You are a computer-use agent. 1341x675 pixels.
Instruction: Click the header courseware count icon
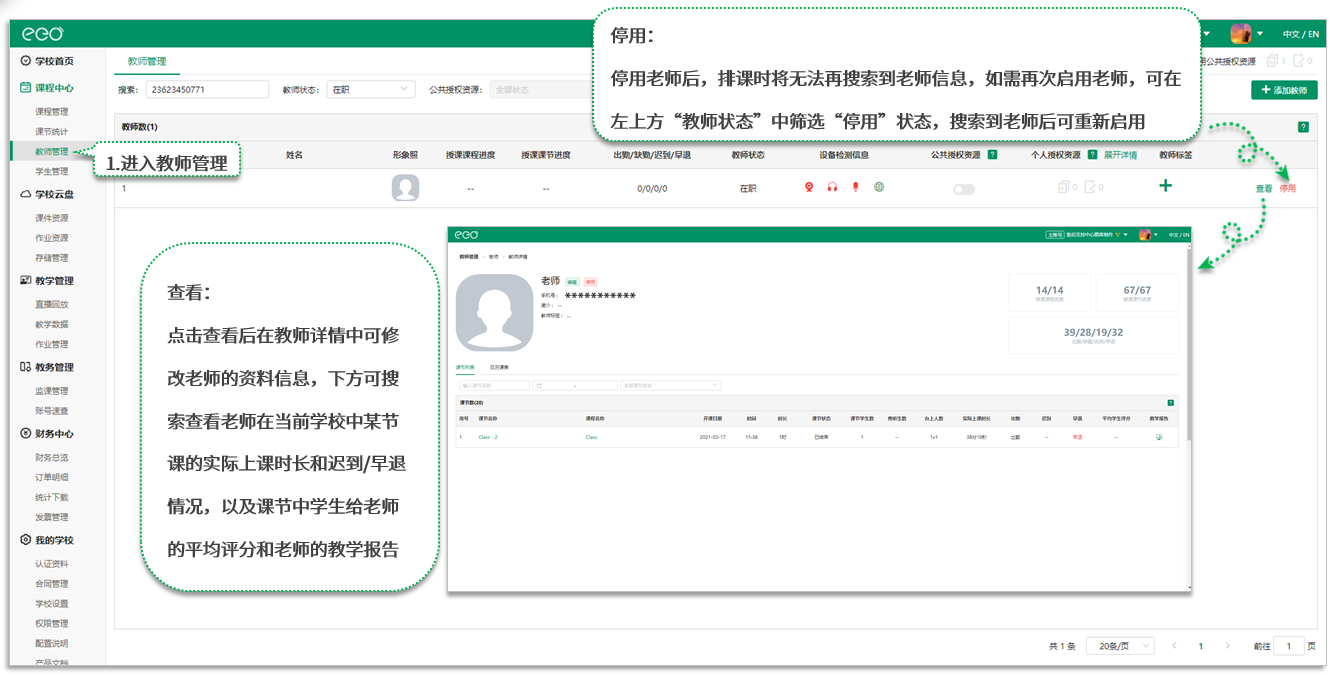pos(1275,61)
